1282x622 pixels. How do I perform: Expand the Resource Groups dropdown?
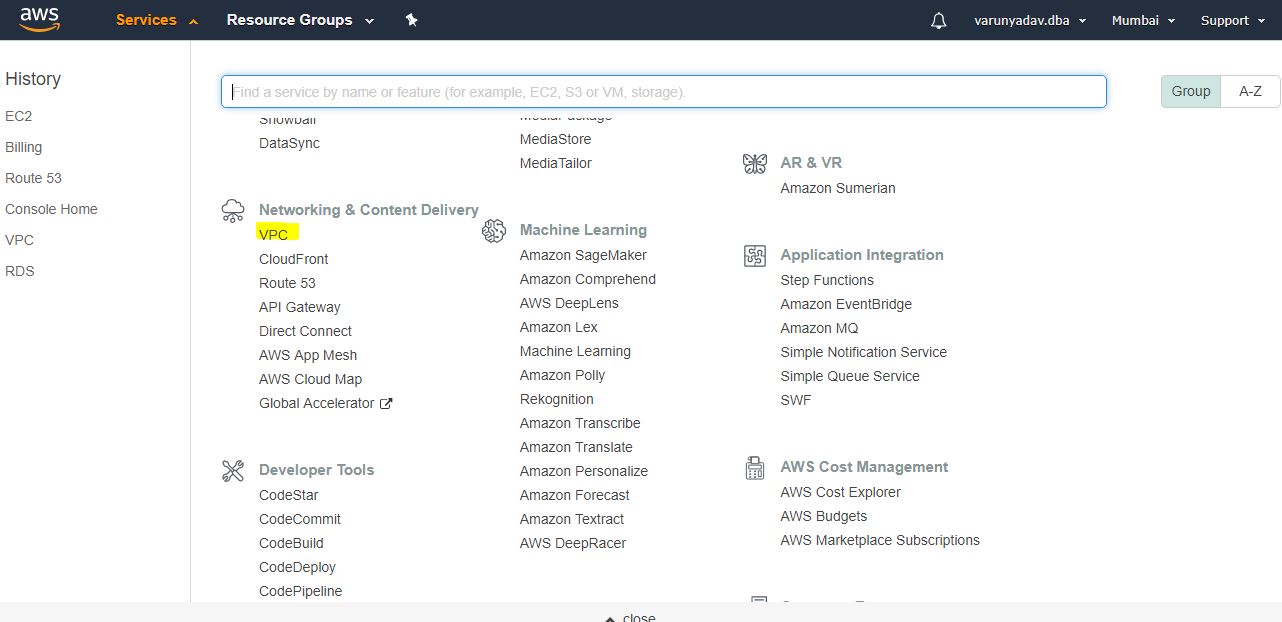[300, 20]
